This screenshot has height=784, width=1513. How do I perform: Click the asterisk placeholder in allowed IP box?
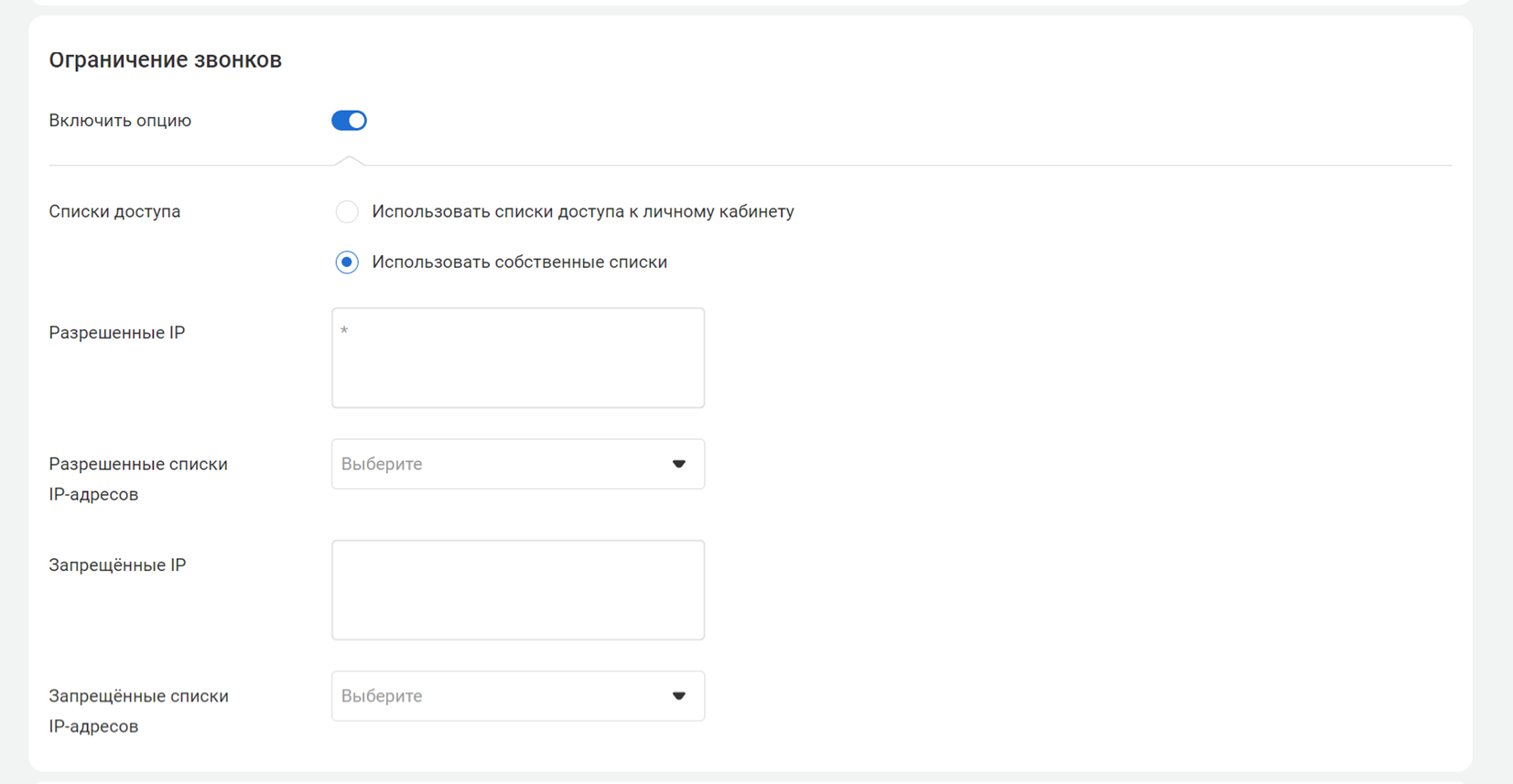[x=344, y=331]
